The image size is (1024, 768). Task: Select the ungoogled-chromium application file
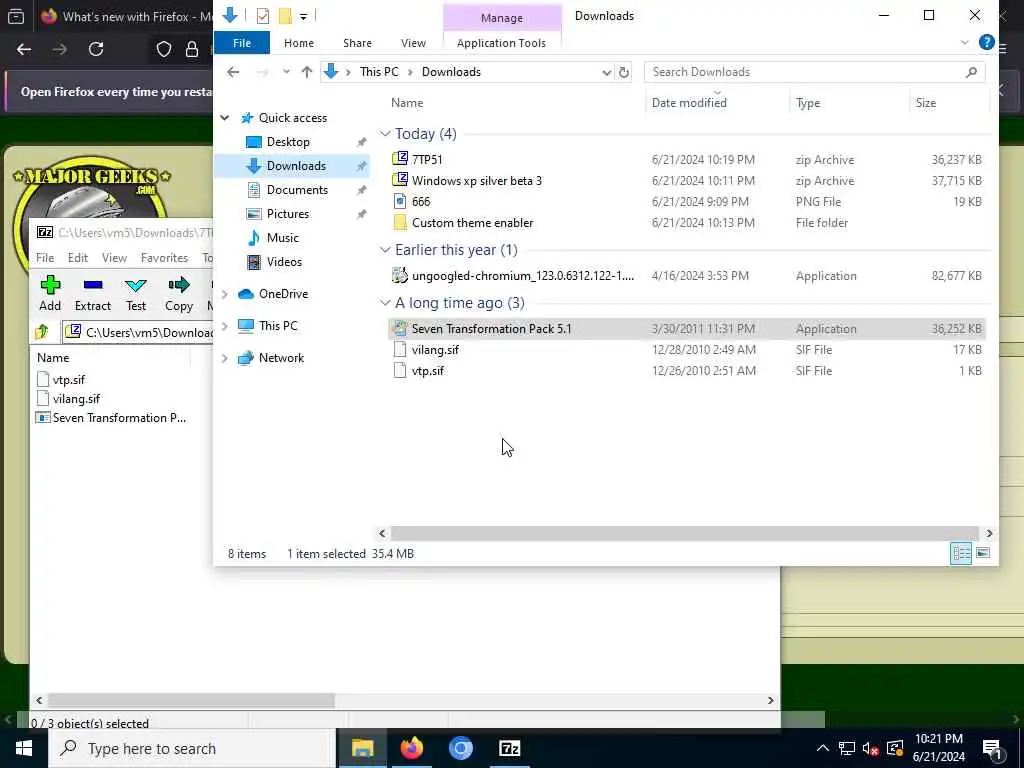tap(686, 276)
